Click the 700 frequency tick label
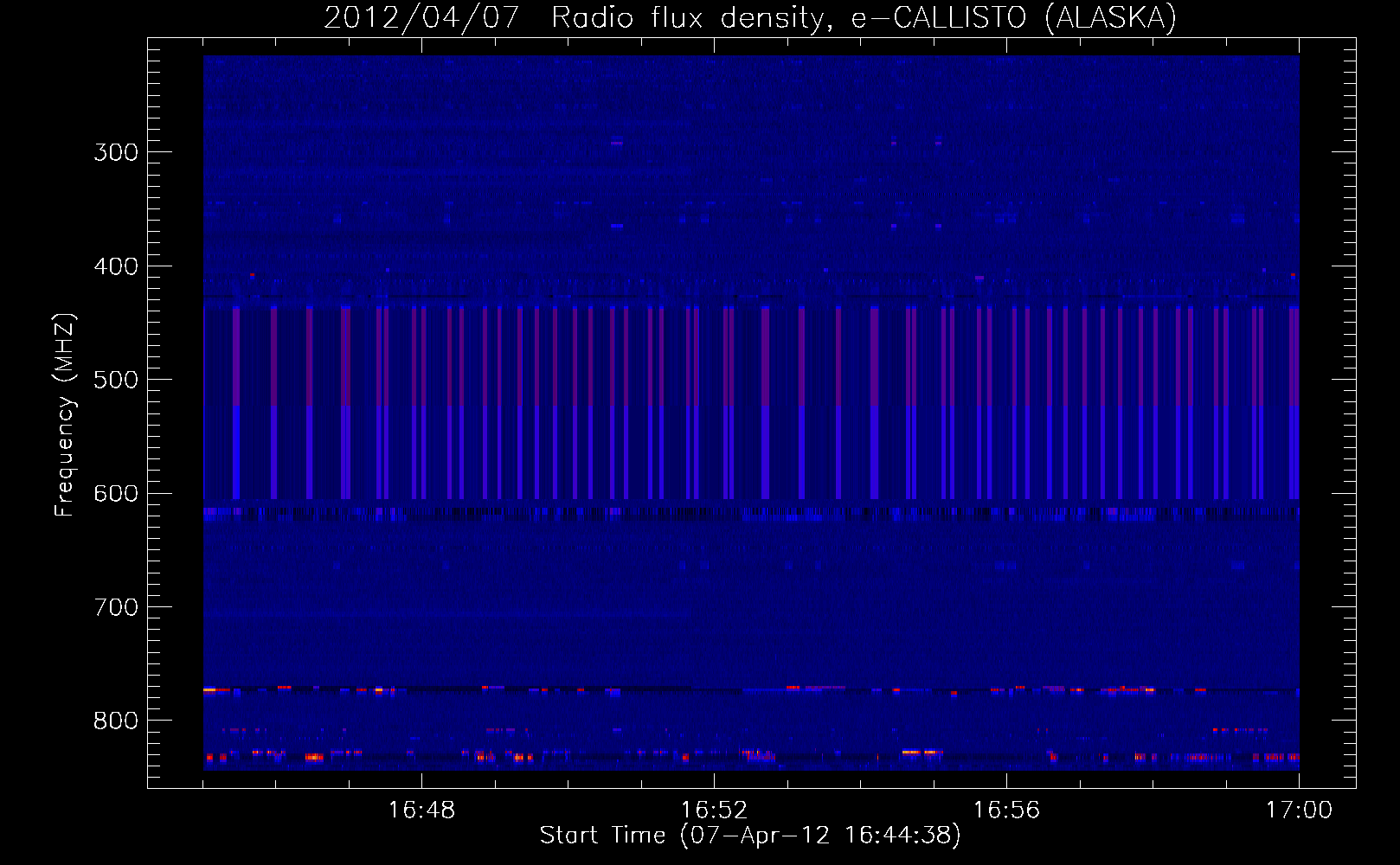The width and height of the screenshot is (1400, 865). coord(116,607)
